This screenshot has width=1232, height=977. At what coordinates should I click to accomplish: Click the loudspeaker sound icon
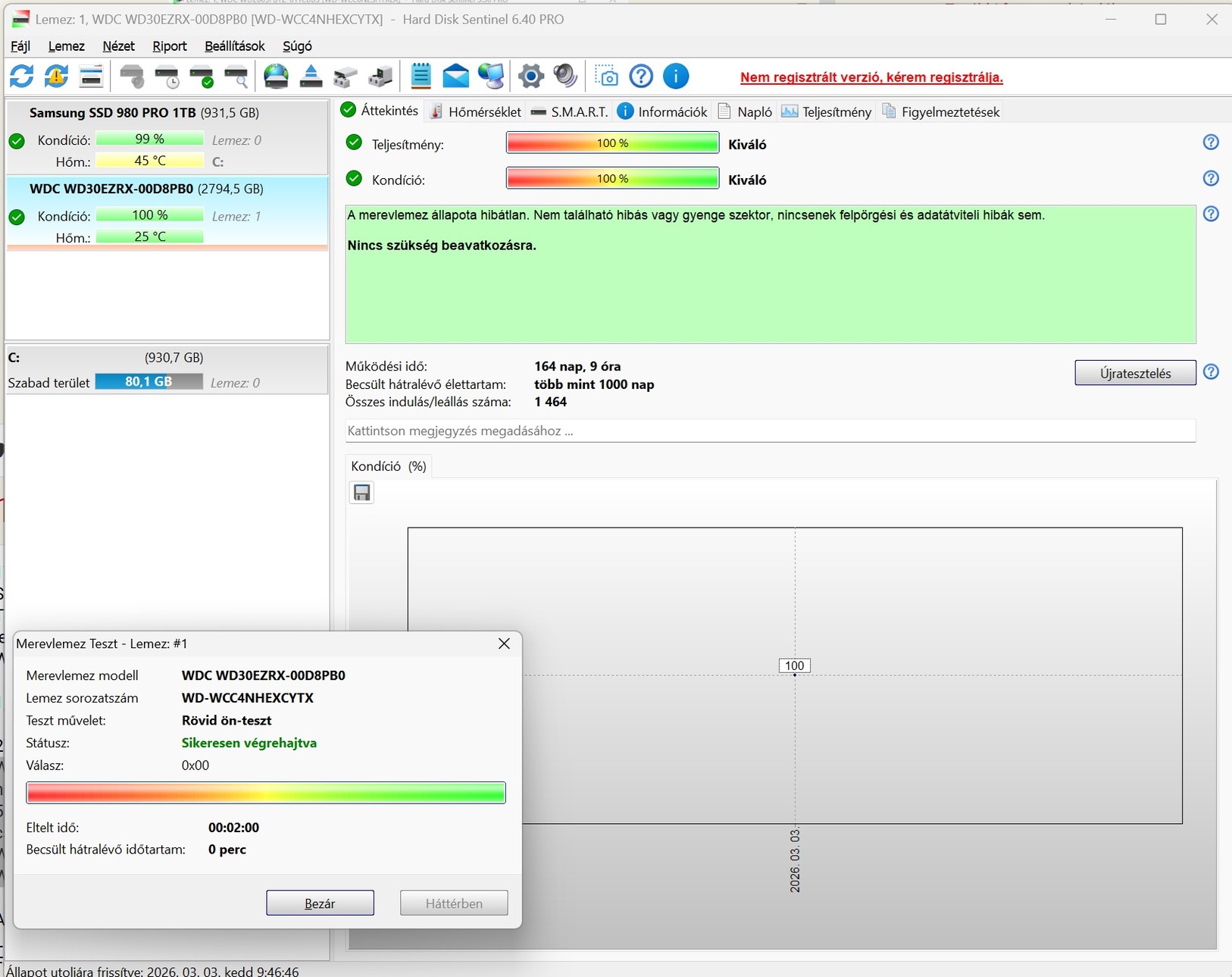point(565,77)
